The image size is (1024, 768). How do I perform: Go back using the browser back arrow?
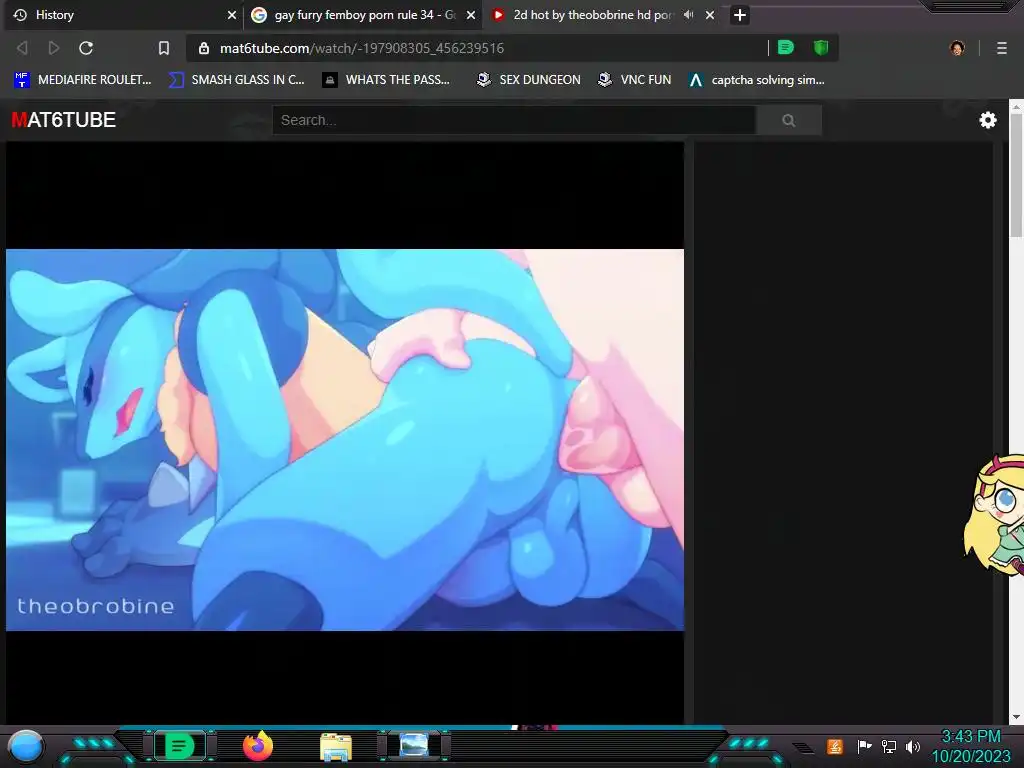(22, 48)
